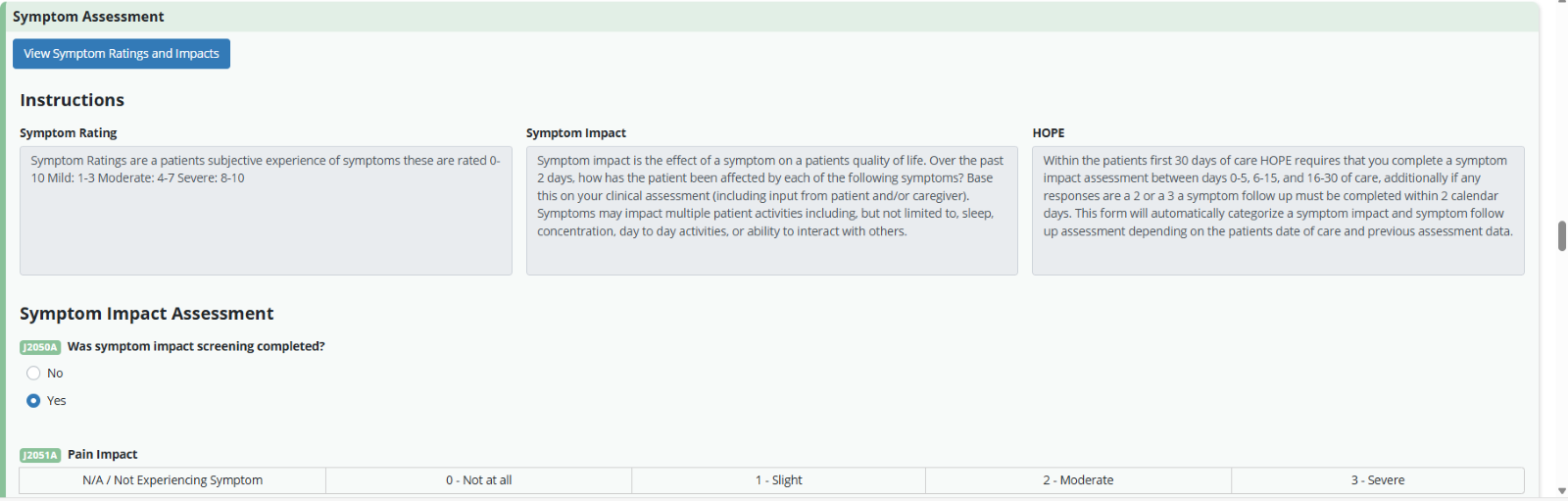Click the Pain Impact label
This screenshot has width=1568, height=501.
click(x=102, y=455)
